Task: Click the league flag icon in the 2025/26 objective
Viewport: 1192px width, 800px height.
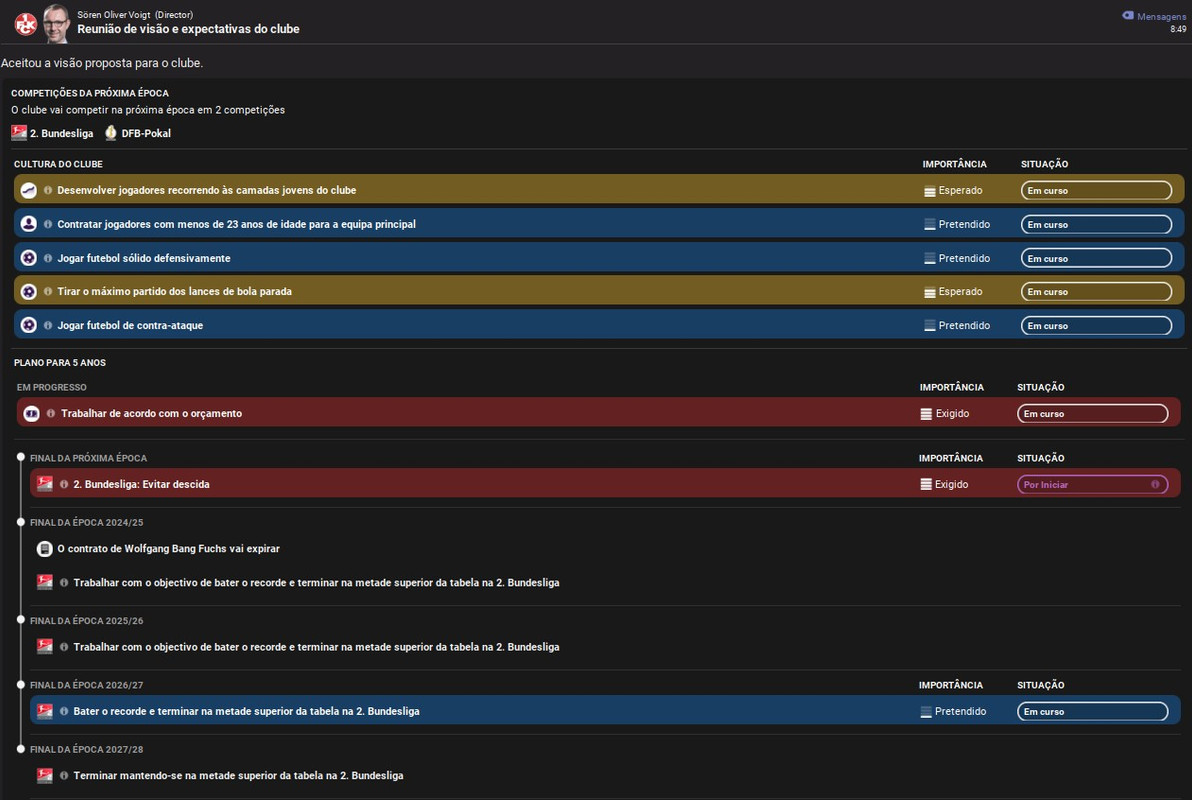Action: [45, 646]
